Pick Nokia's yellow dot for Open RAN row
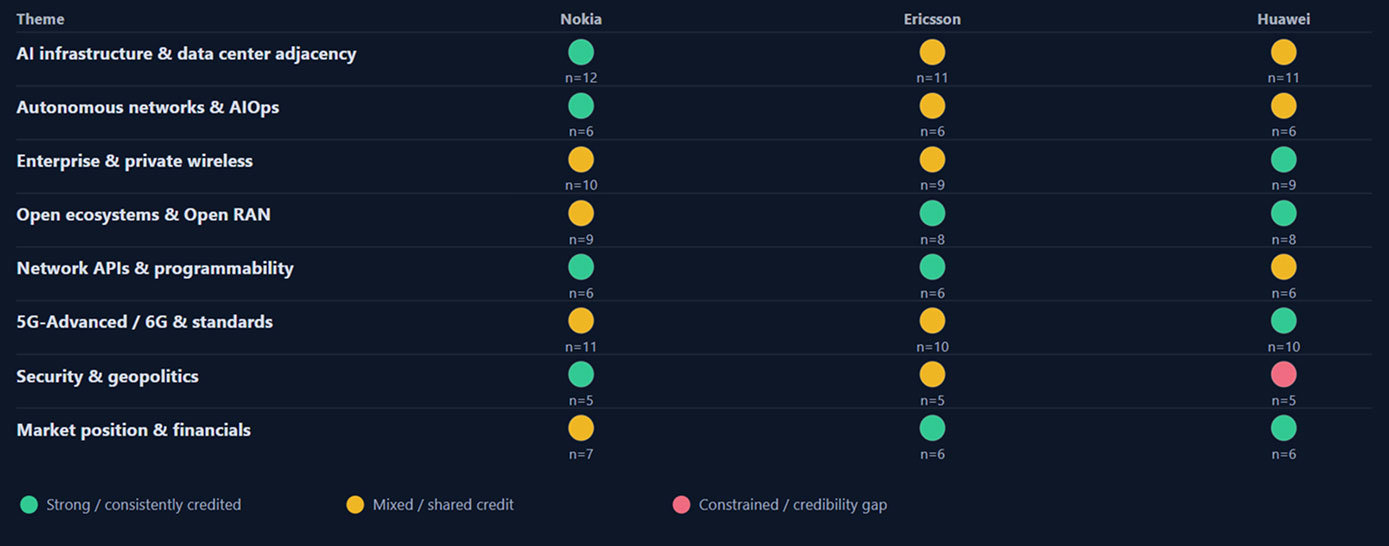 point(581,213)
